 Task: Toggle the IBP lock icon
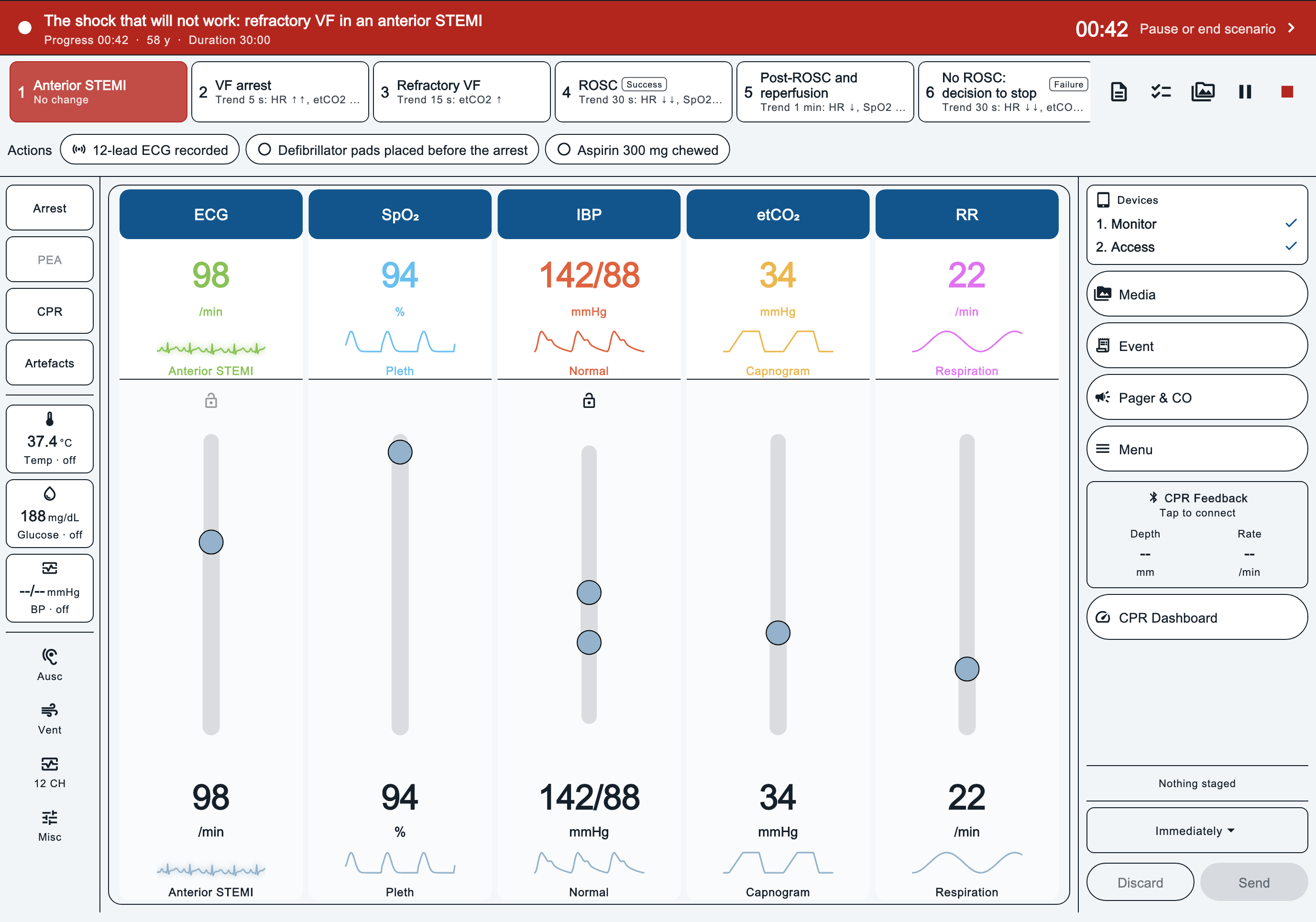tap(589, 401)
